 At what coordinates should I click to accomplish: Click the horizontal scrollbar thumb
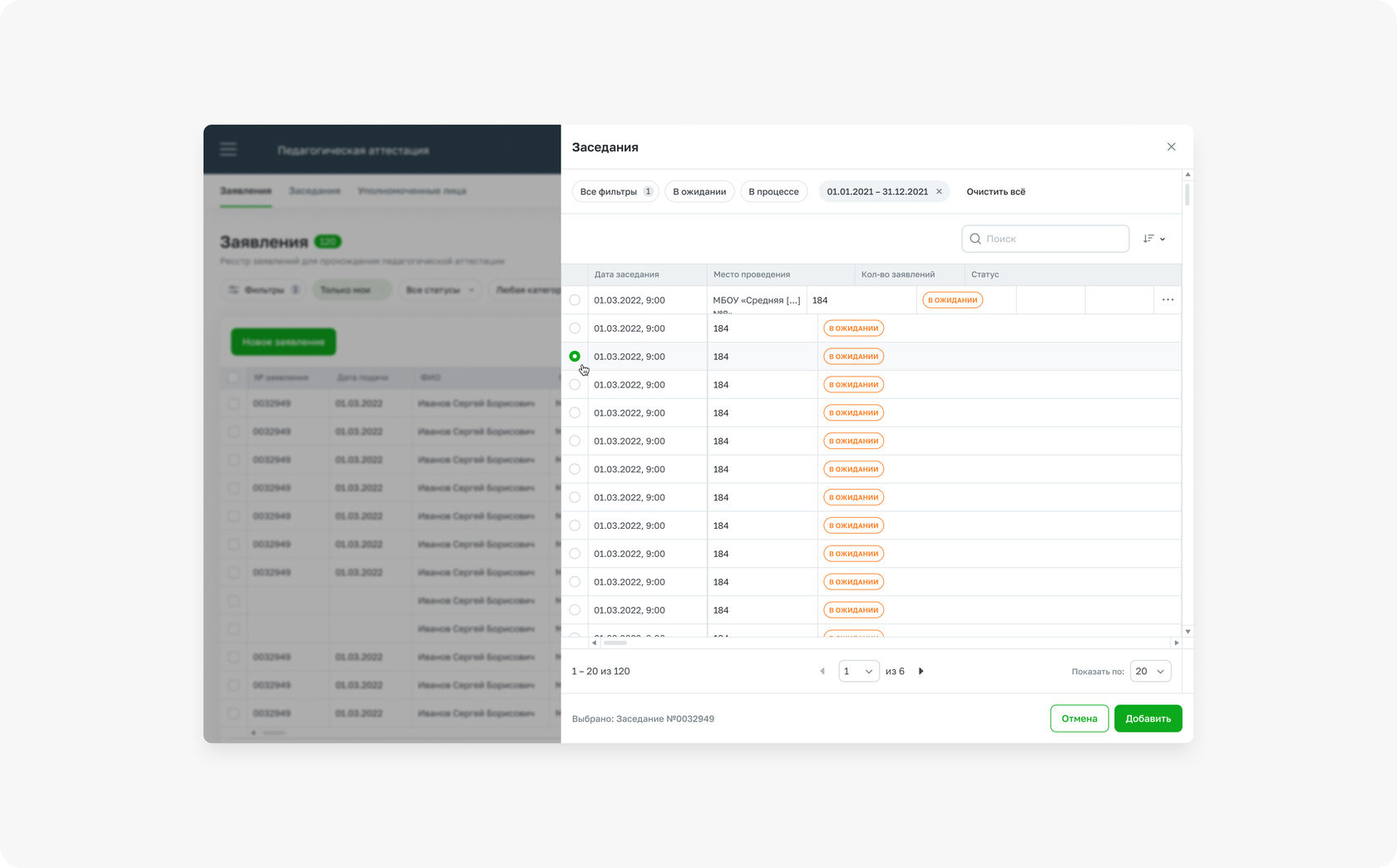pos(615,643)
